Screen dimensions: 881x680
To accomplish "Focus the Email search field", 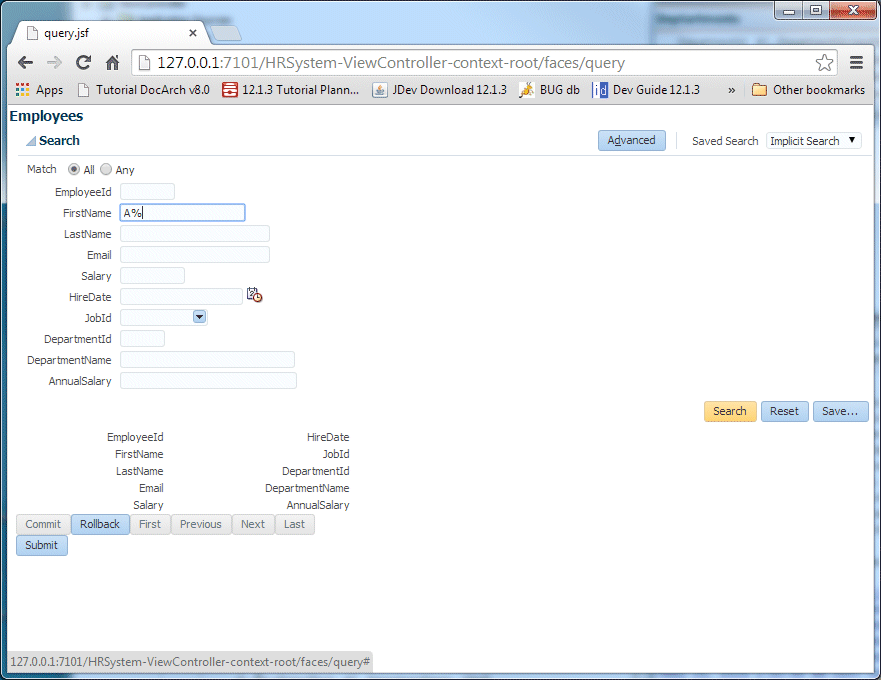I will 195,255.
